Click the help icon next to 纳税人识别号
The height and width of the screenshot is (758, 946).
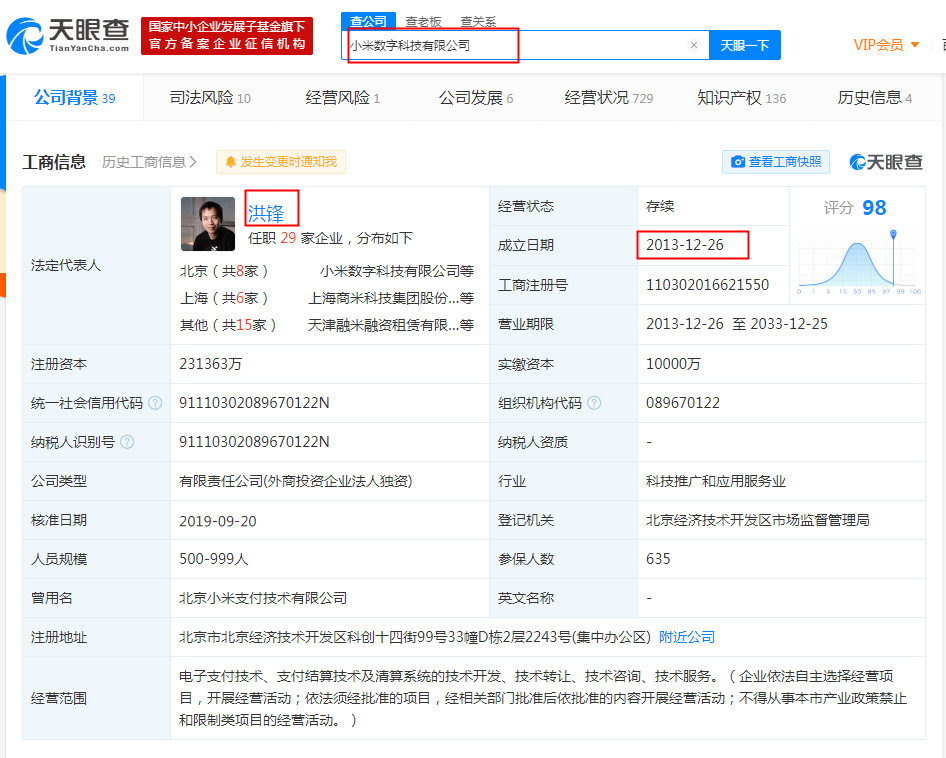127,442
